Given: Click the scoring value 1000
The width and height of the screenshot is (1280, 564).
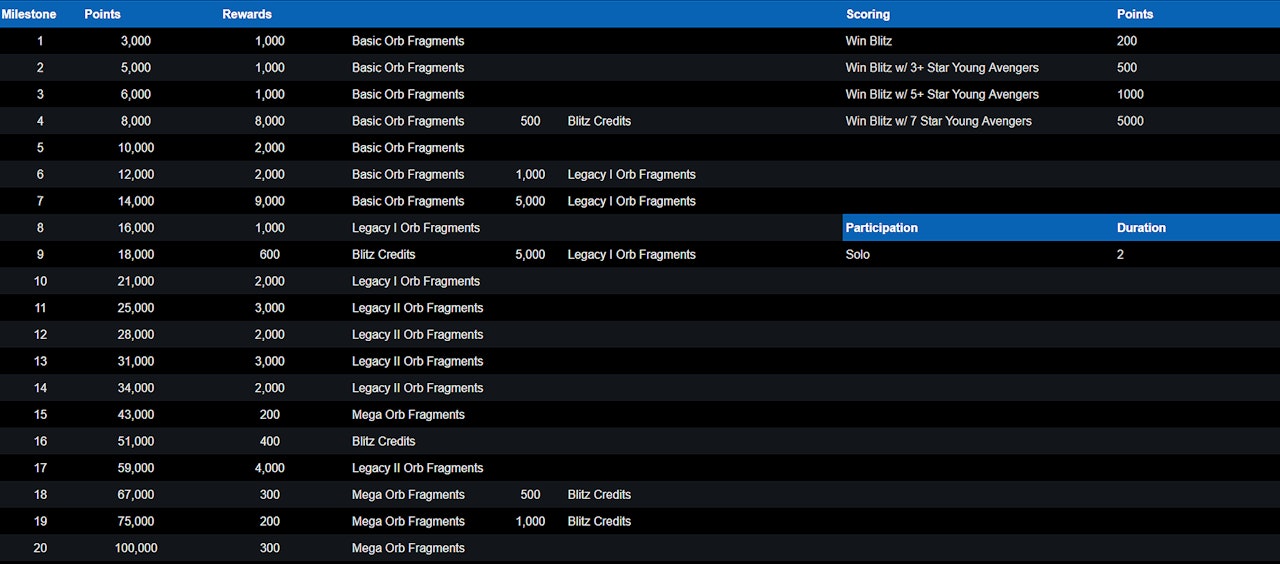Looking at the screenshot, I should pyautogui.click(x=1130, y=94).
